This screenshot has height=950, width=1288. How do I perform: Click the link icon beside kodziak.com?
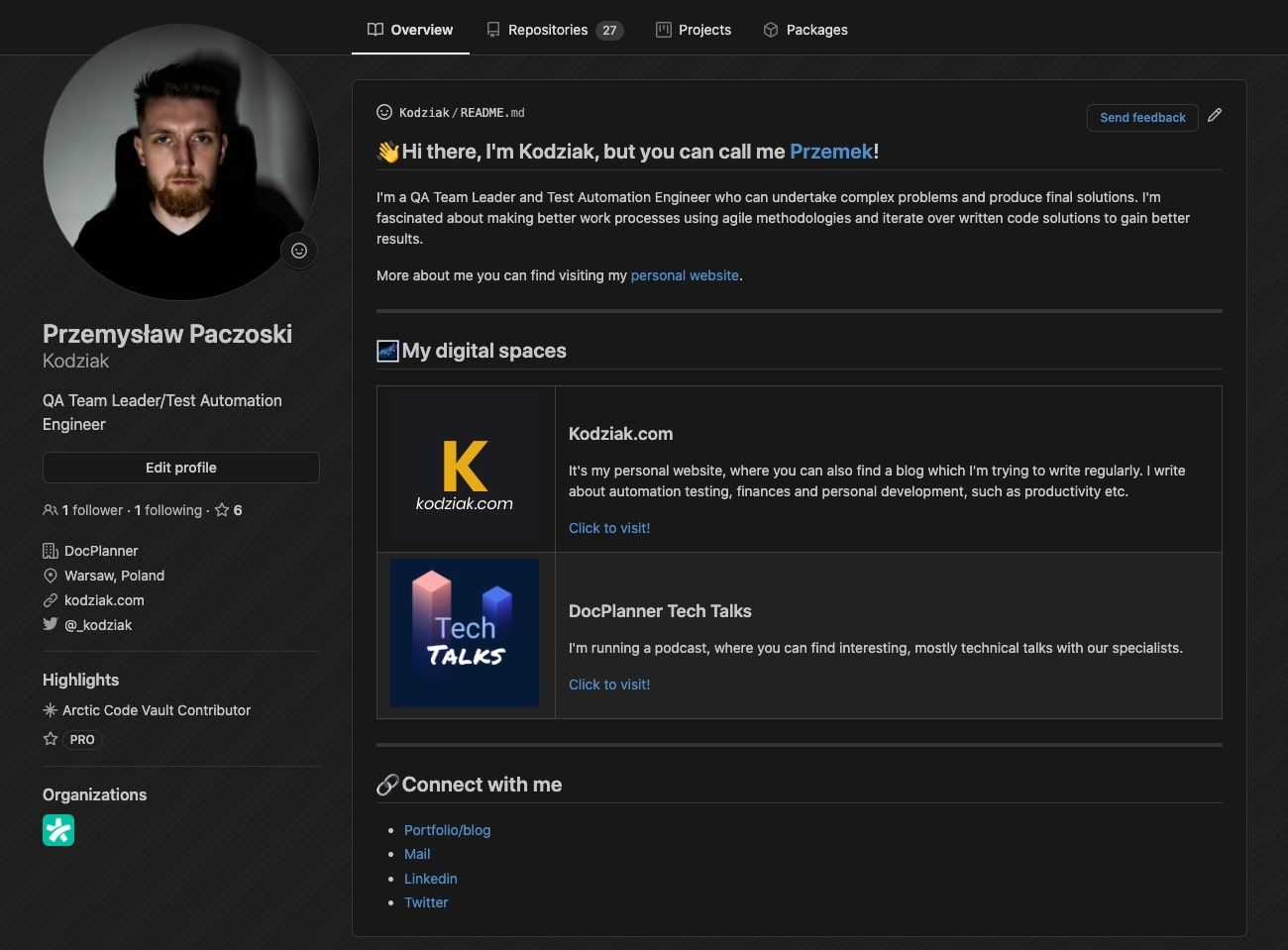51,600
